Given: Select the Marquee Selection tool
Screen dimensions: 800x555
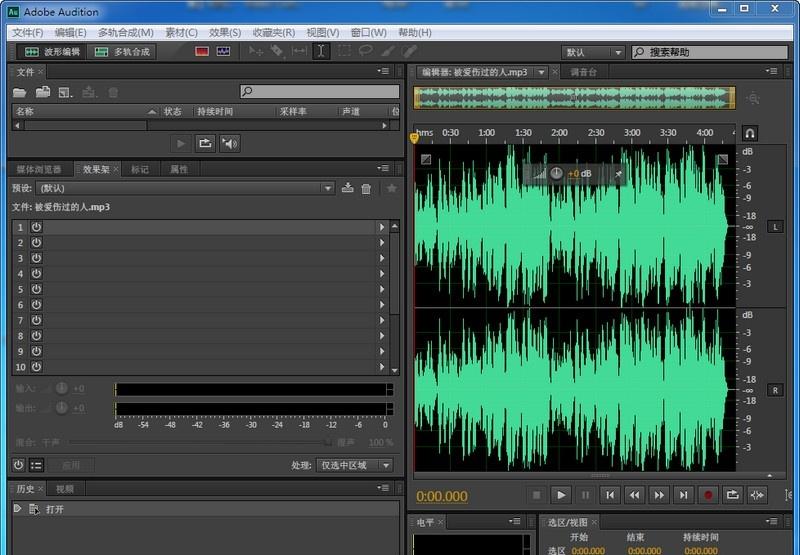Looking at the screenshot, I should pyautogui.click(x=345, y=51).
